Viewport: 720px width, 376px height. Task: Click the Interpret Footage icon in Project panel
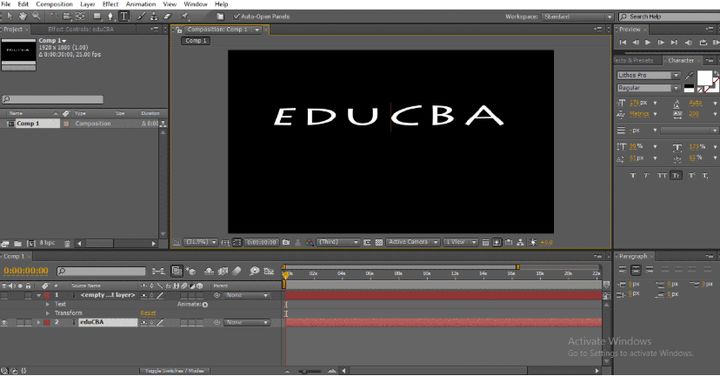pos(5,243)
